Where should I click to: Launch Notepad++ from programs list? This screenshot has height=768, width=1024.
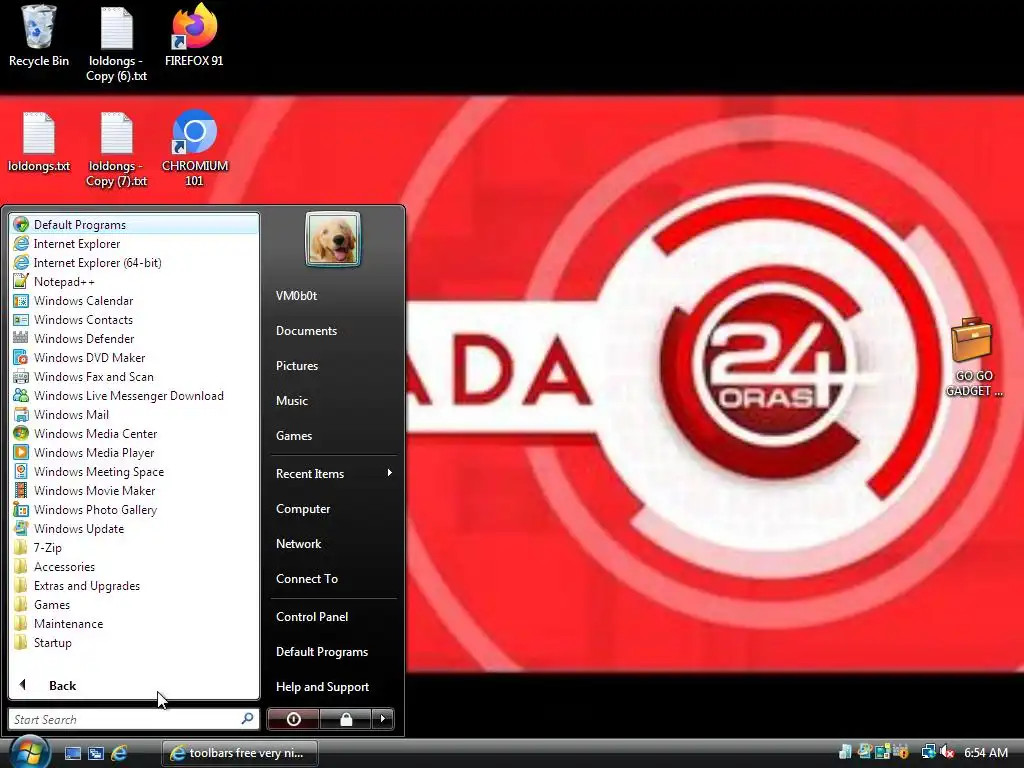point(134,281)
